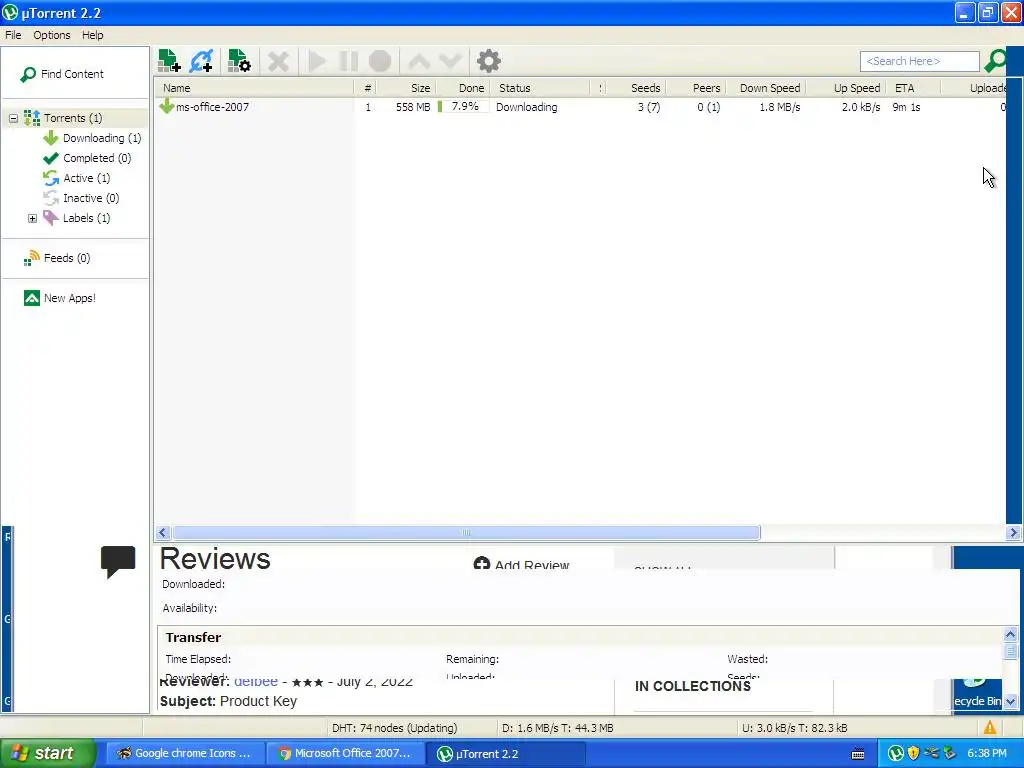The image size is (1024, 768).
Task: Click the green search magnifier icon
Action: pos(995,61)
